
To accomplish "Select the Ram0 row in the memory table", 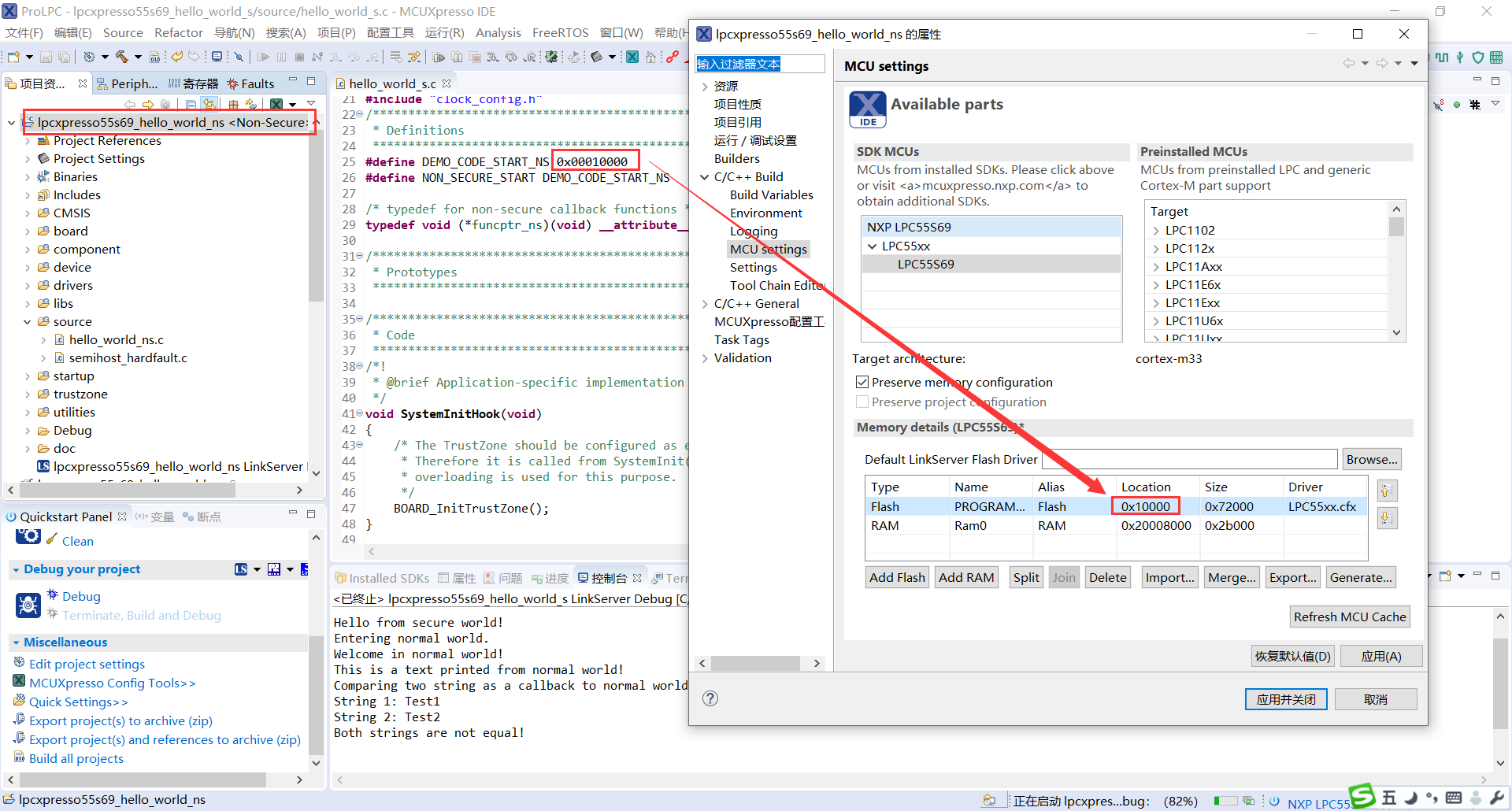I will tap(1116, 525).
